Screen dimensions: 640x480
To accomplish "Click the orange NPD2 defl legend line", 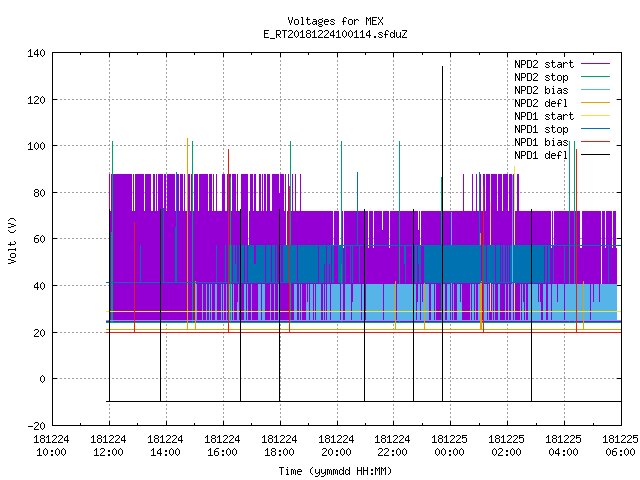I will coord(595,103).
